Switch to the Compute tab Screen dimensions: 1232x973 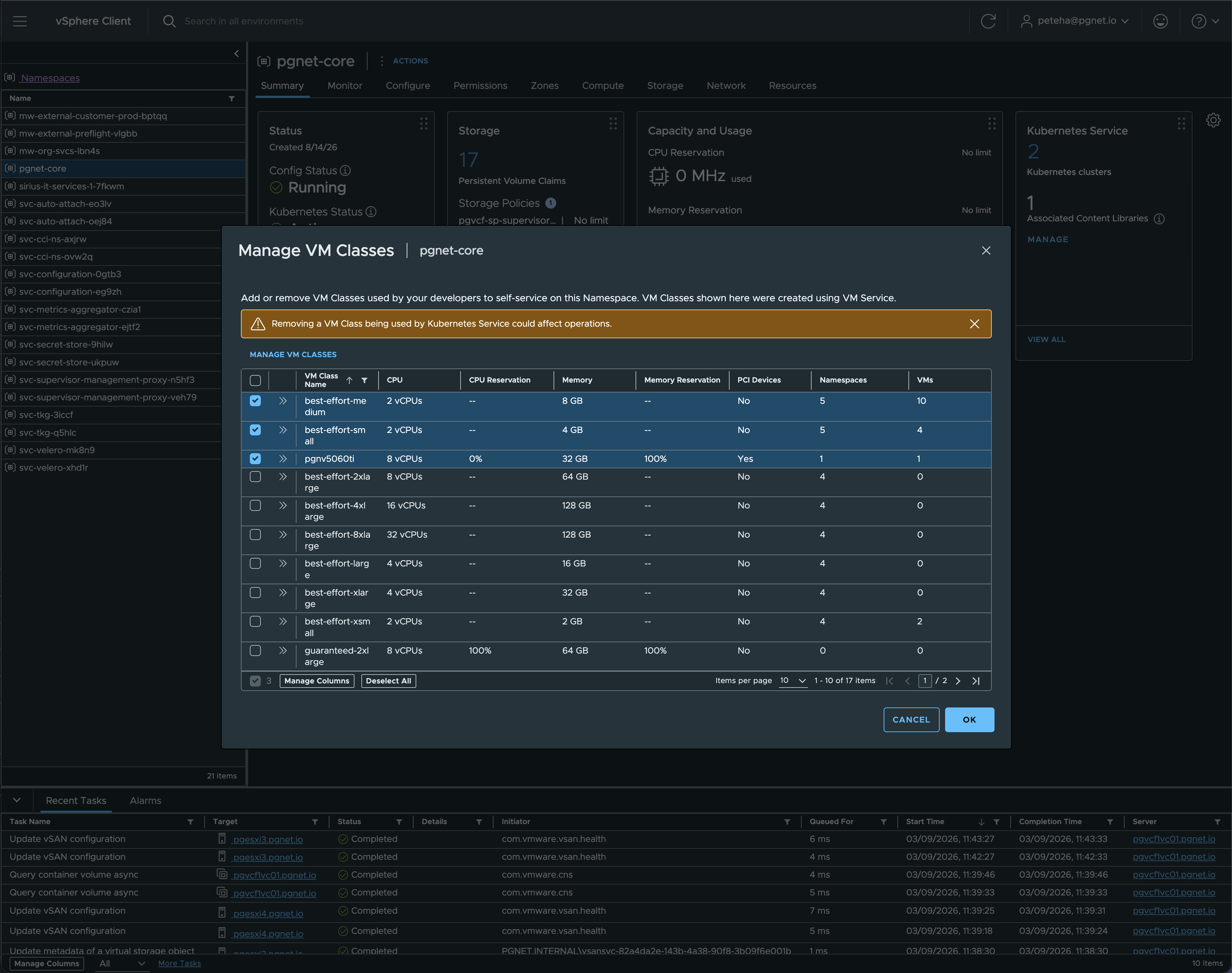[603, 85]
